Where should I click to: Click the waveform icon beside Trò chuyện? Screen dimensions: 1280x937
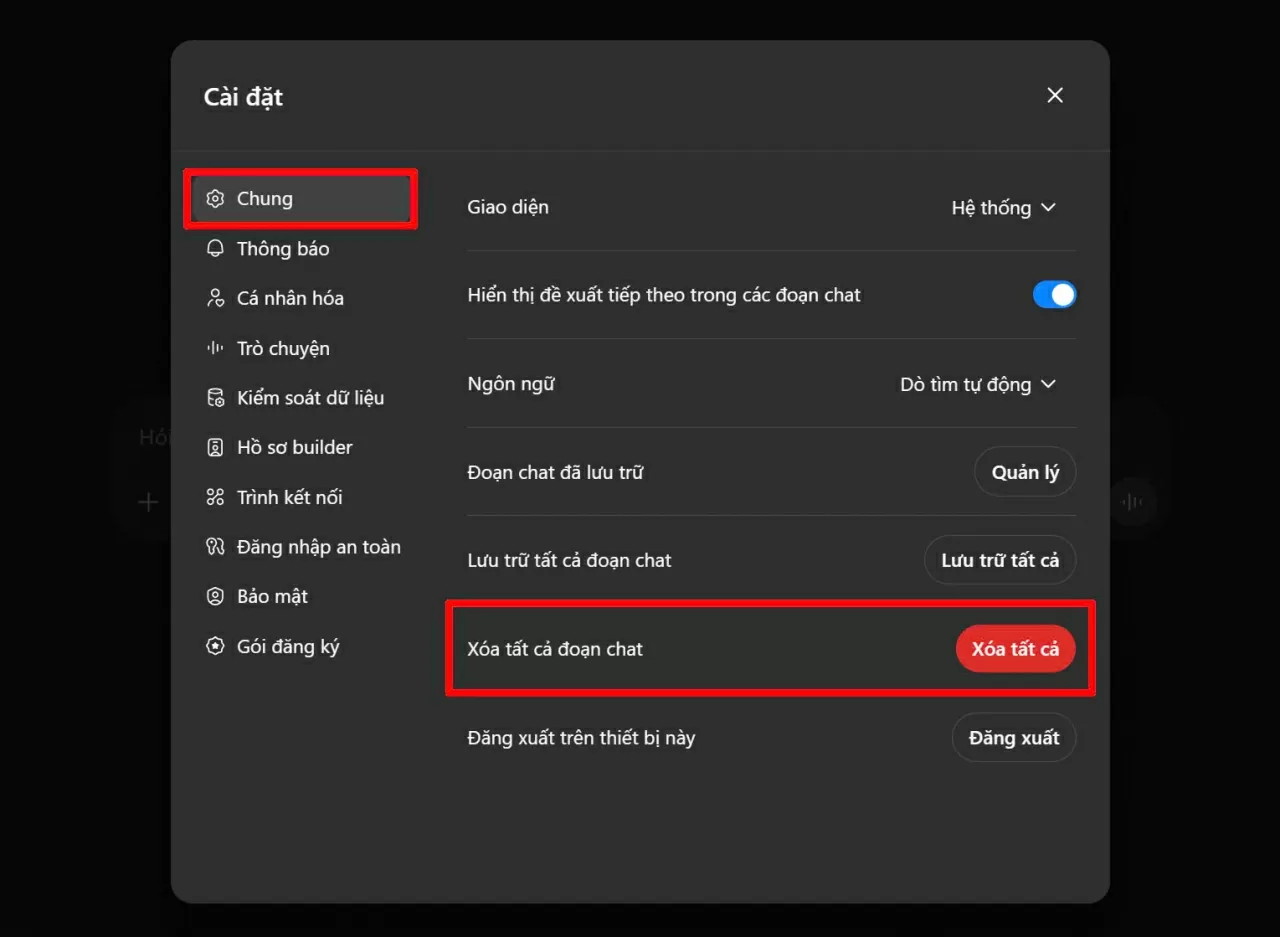coord(215,347)
